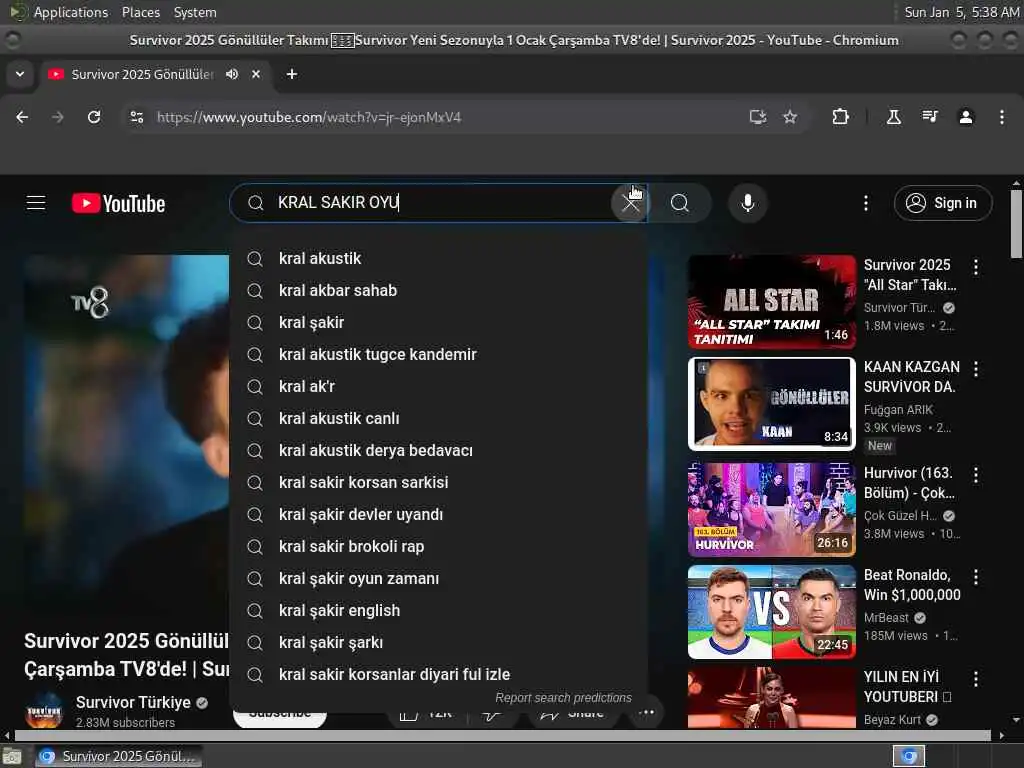Open a new tab with plus button
The image size is (1024, 768).
pos(292,74)
